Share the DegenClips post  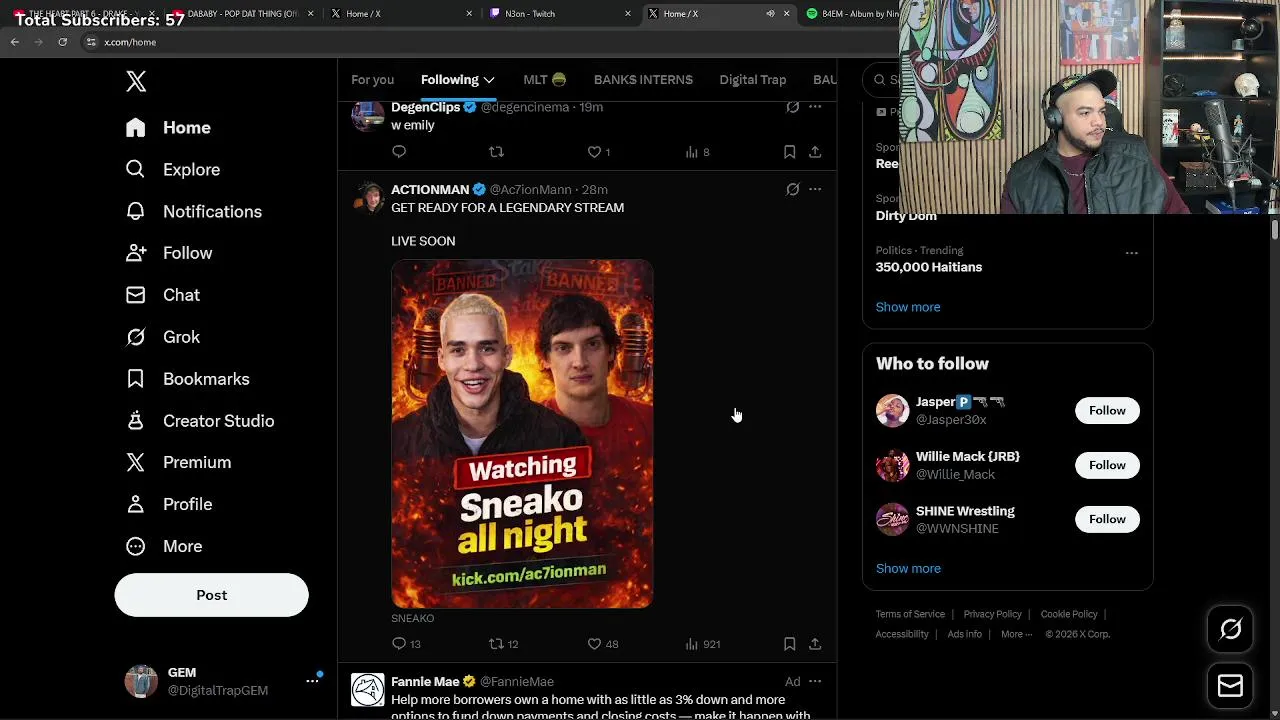click(x=815, y=152)
